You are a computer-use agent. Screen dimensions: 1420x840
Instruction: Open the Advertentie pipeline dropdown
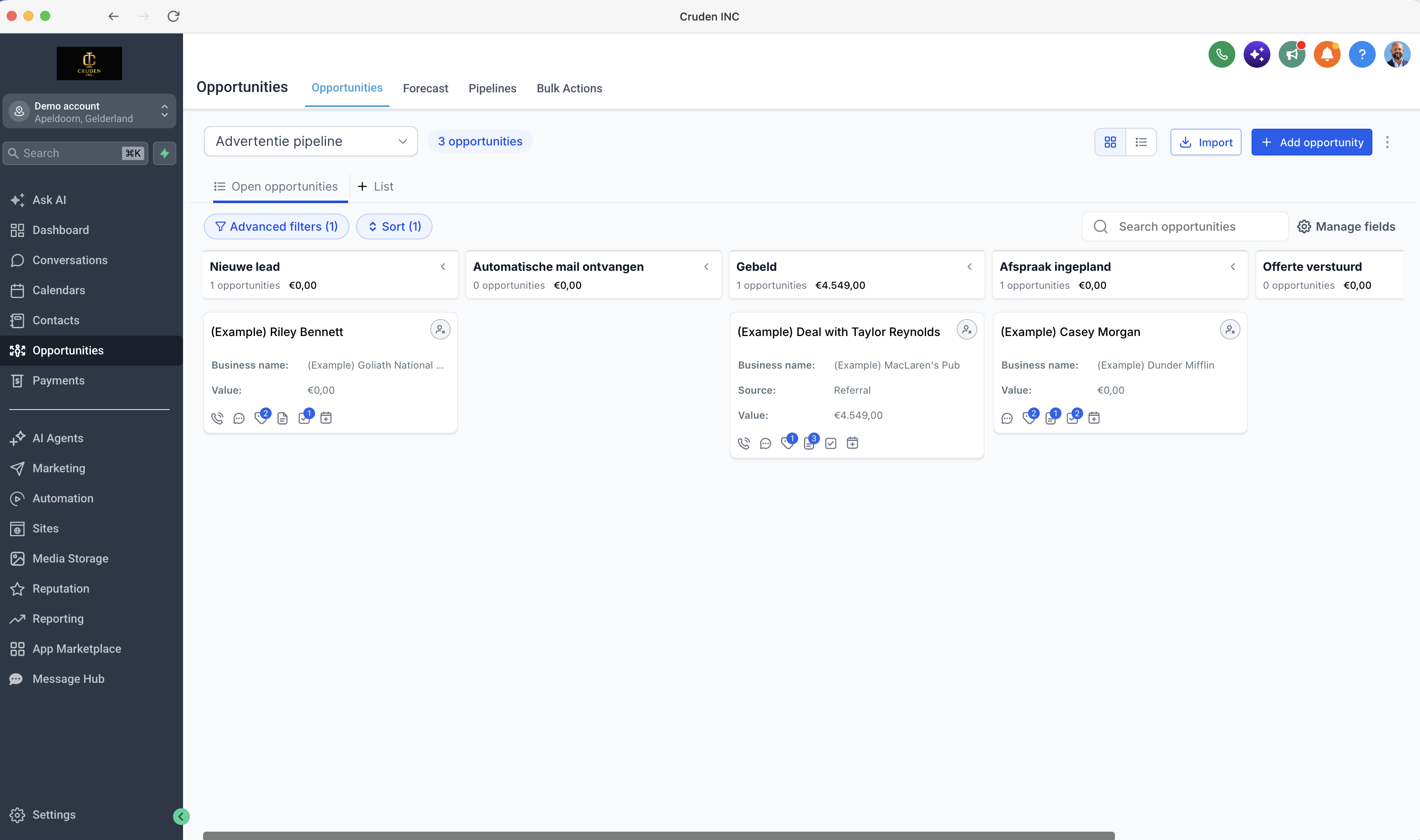pos(311,142)
